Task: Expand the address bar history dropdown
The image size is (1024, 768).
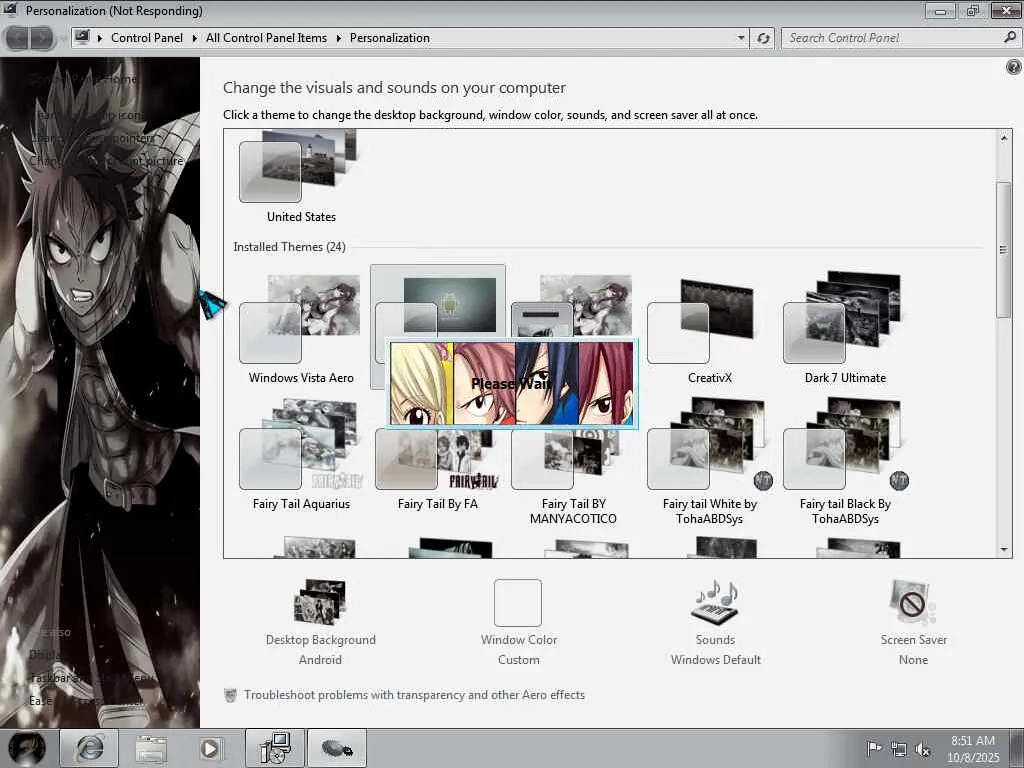Action: click(741, 38)
